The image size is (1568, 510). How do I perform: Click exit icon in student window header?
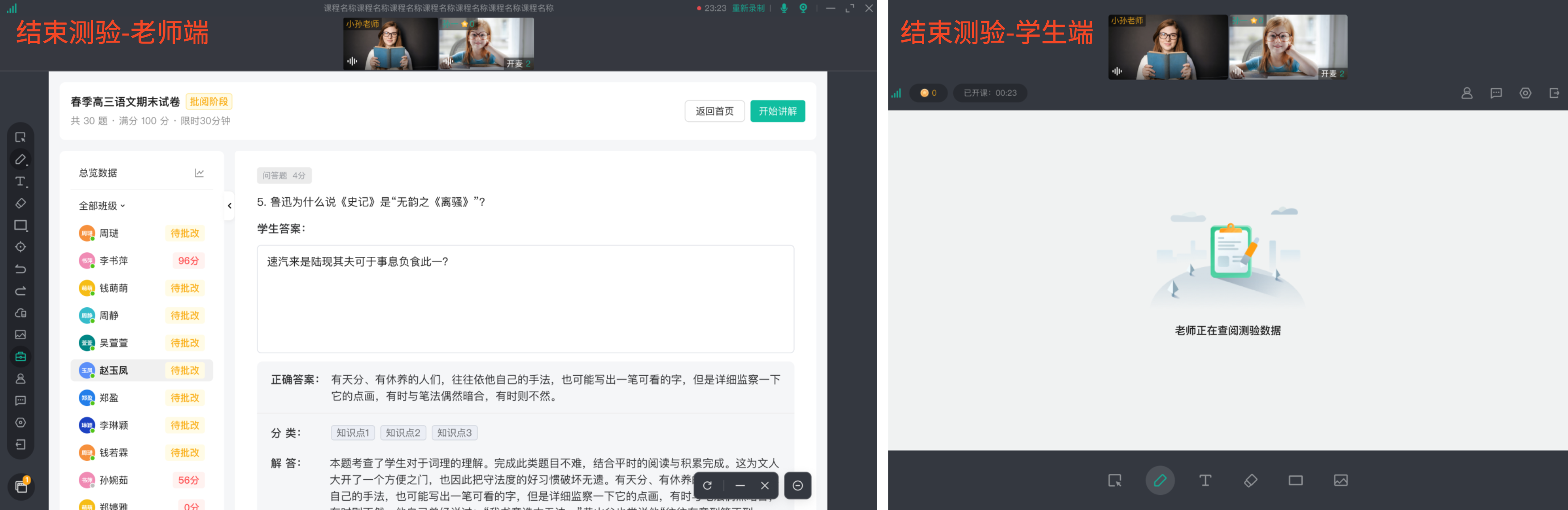coord(1554,93)
